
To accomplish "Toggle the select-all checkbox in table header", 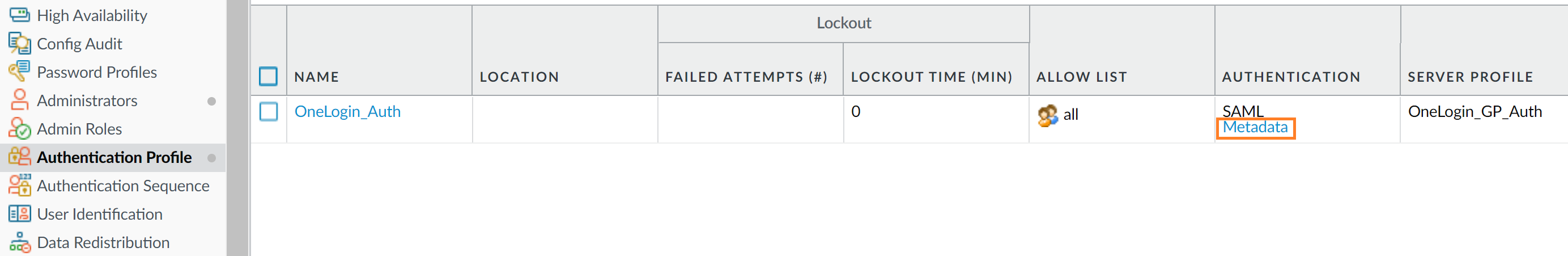I will (x=268, y=76).
